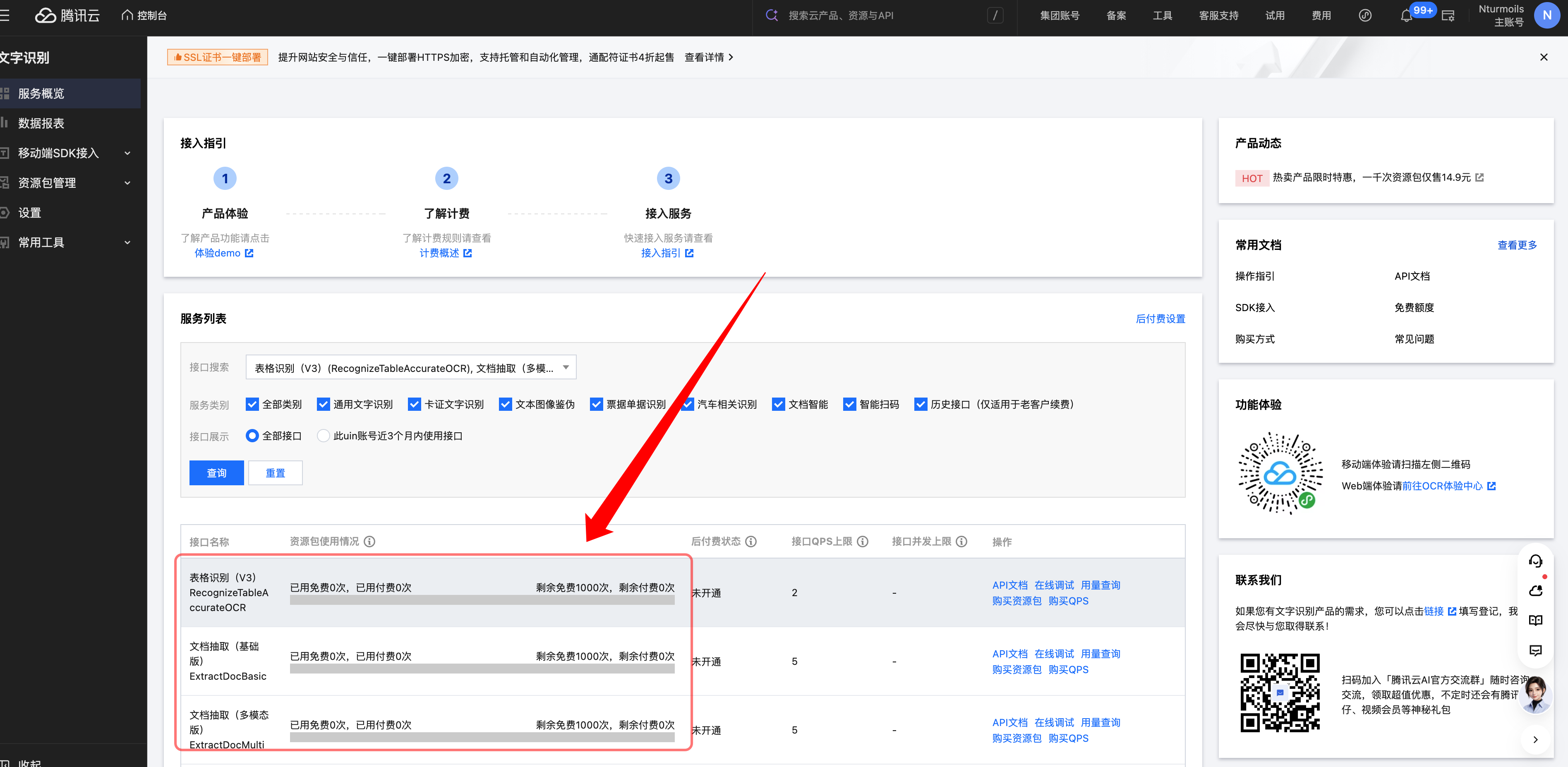Click info icon beside 接口QPS上限
Image resolution: width=1568 pixels, height=767 pixels.
[863, 542]
